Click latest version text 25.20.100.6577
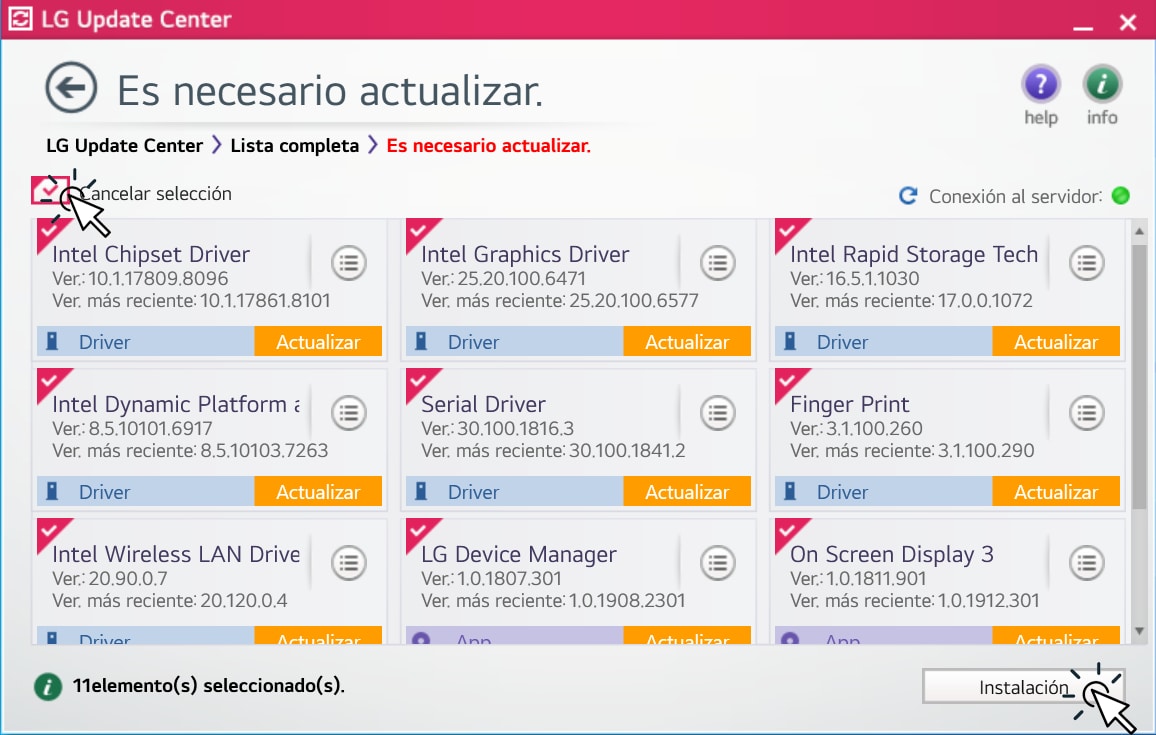This screenshot has height=735, width=1156. point(634,301)
